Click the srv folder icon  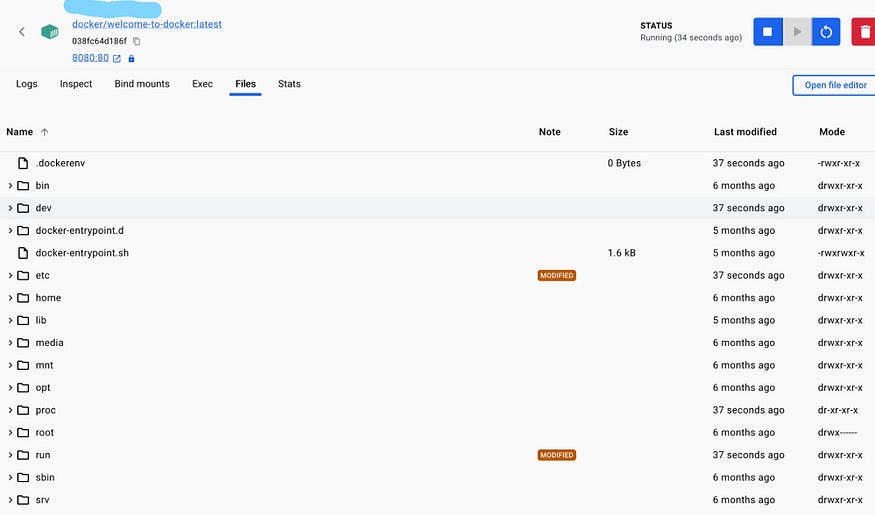click(x=23, y=500)
